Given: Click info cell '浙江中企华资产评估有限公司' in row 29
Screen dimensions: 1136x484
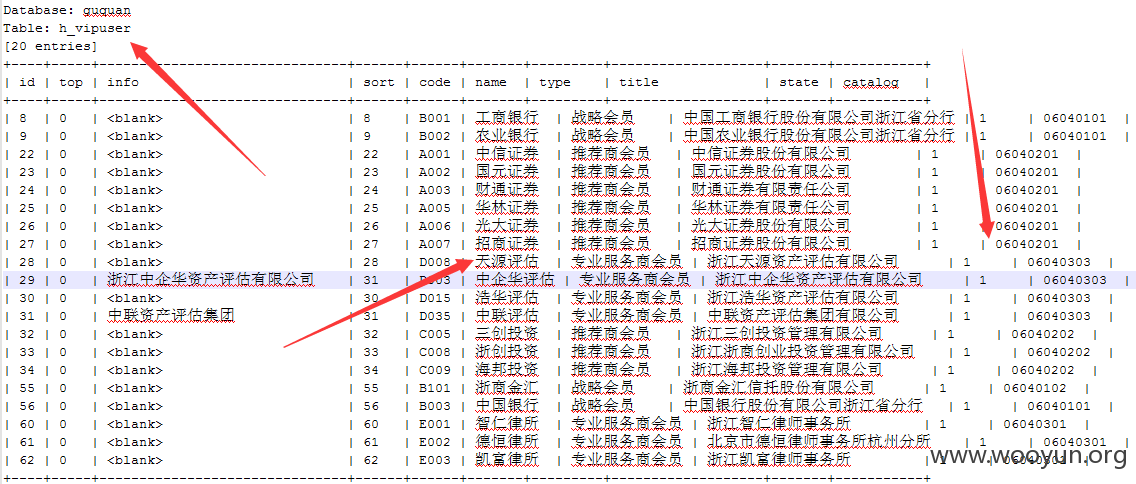Looking at the screenshot, I should (x=211, y=280).
